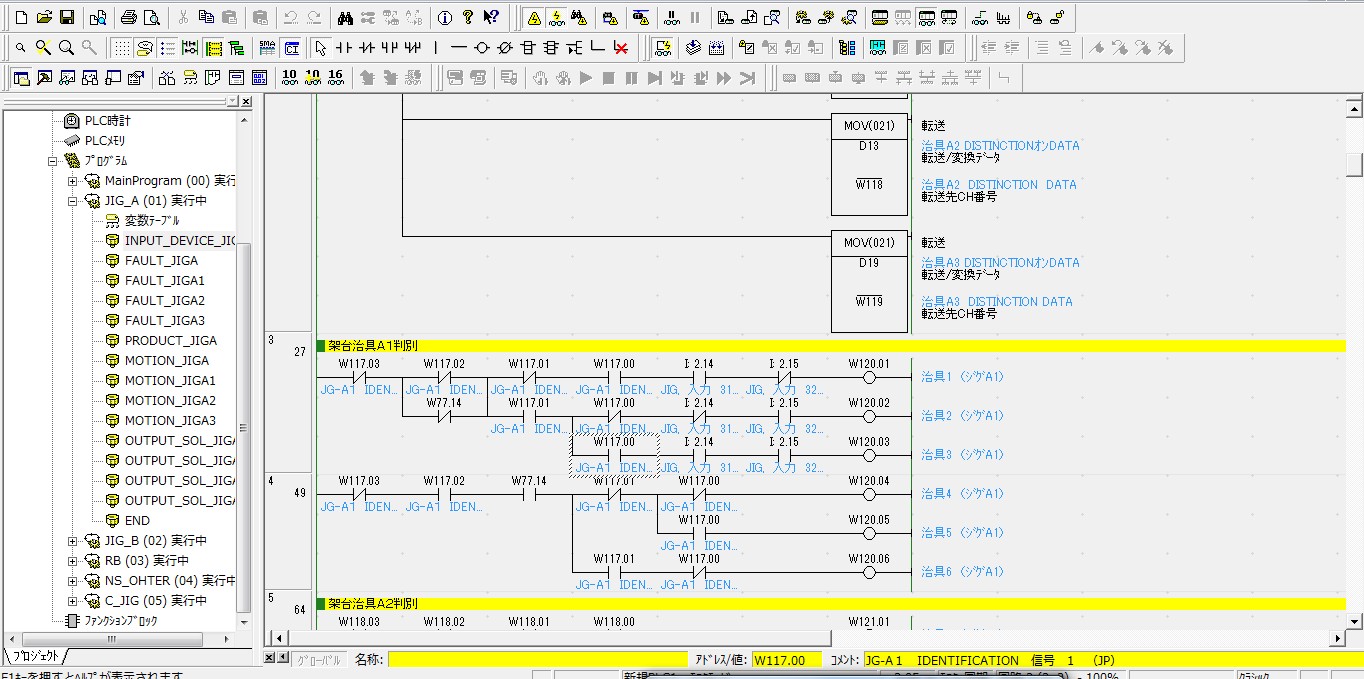The width and height of the screenshot is (1364, 679).
Task: Expand the MainProgram (00) tree node
Action: click(x=72, y=181)
